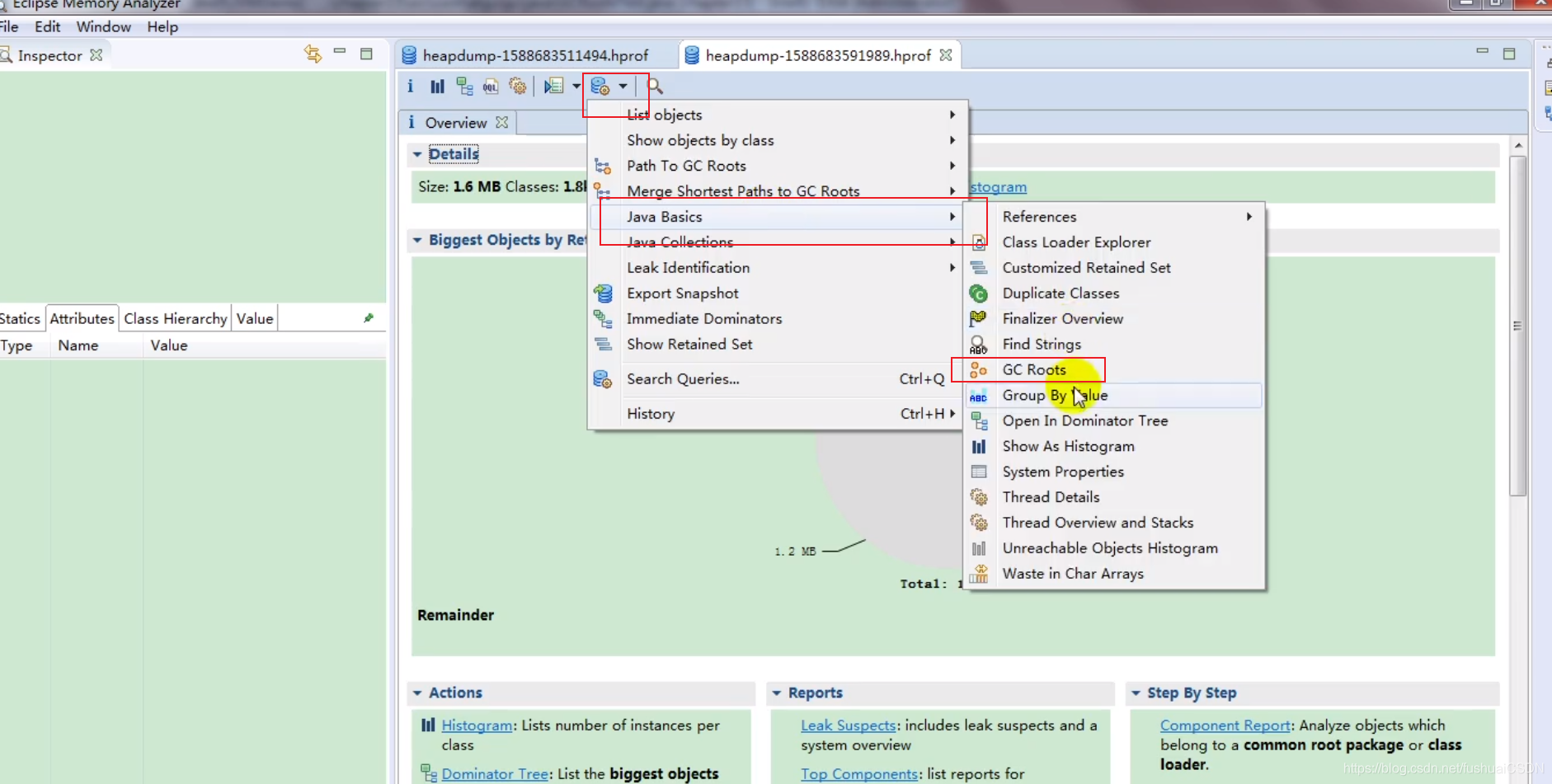Open the Dominator Tree toolbar icon

pyautogui.click(x=465, y=86)
